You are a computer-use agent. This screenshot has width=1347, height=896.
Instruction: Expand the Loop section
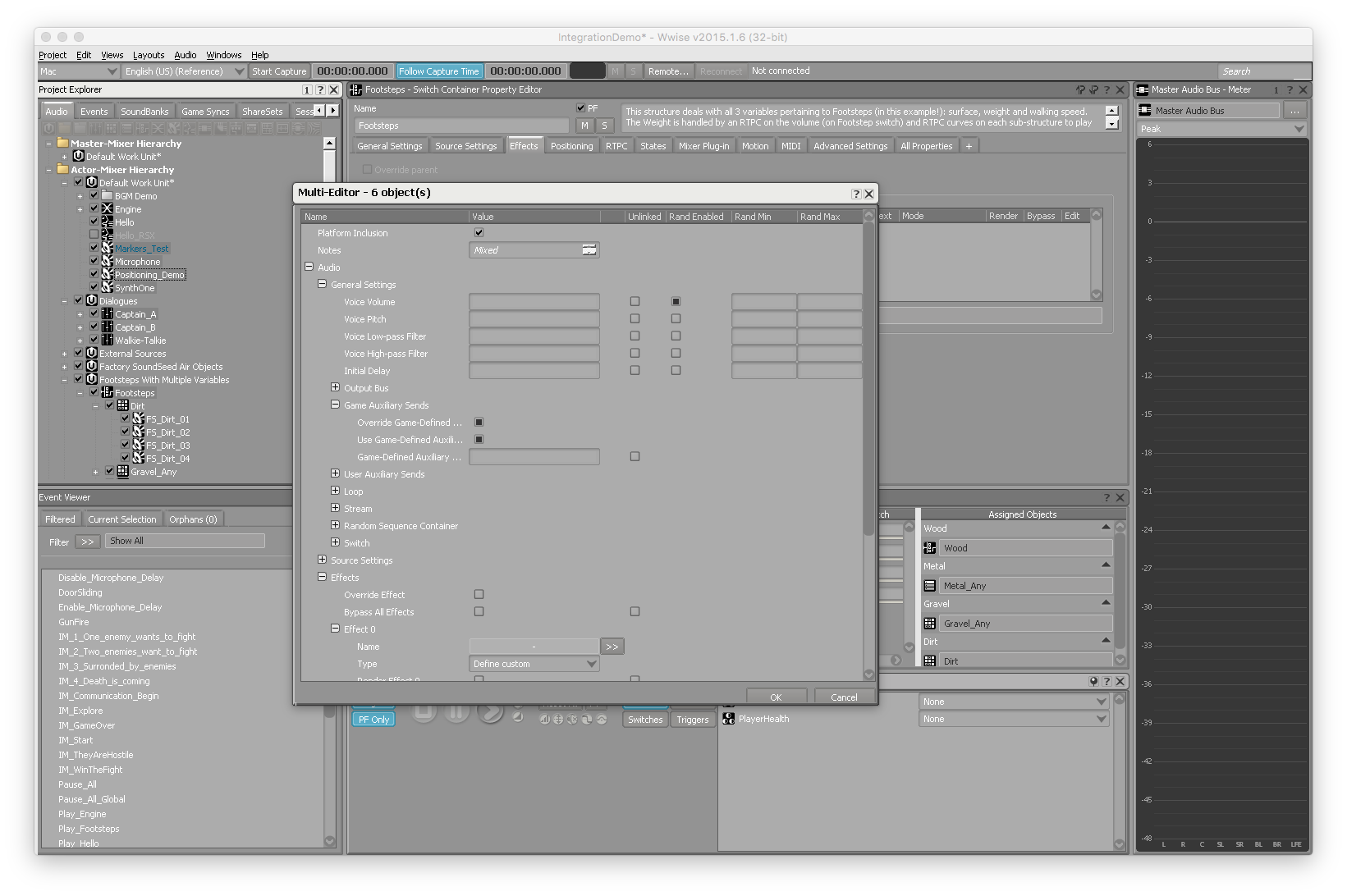[335, 491]
